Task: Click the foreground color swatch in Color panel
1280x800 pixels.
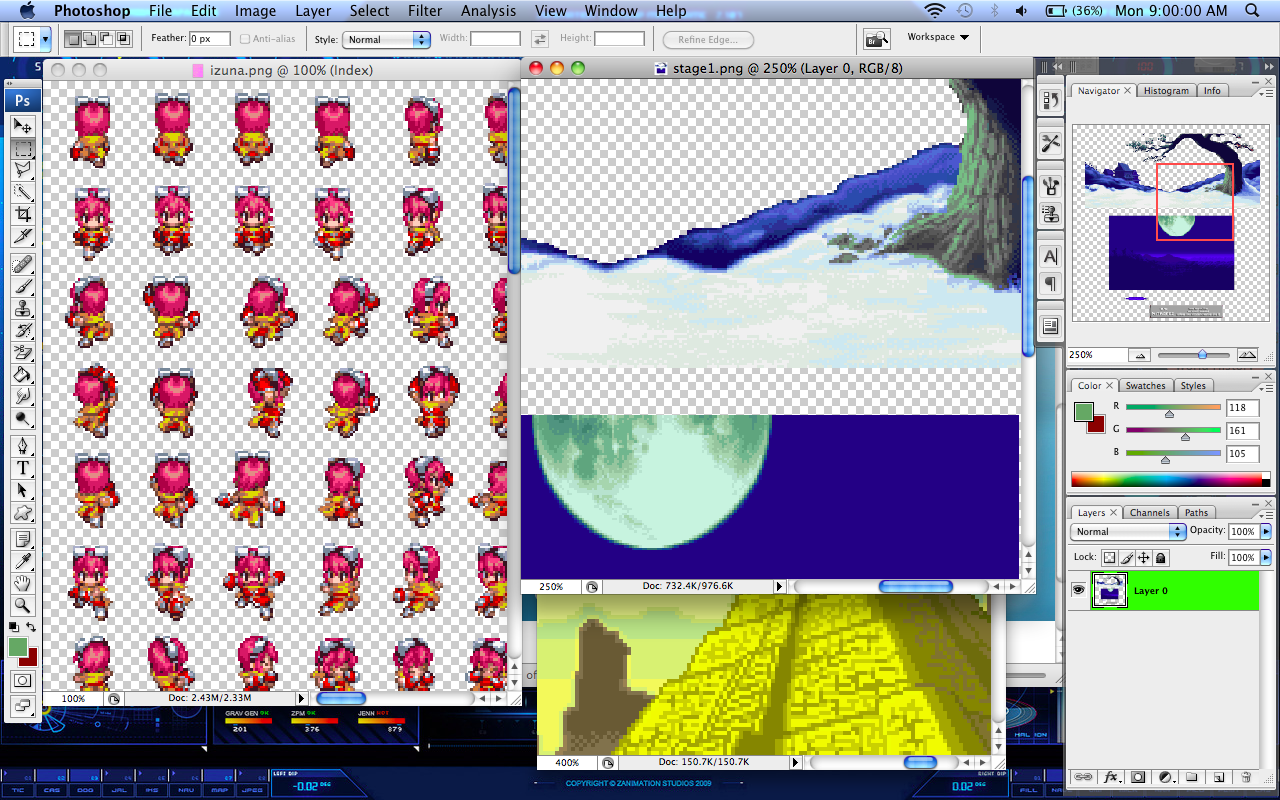Action: click(x=1083, y=411)
